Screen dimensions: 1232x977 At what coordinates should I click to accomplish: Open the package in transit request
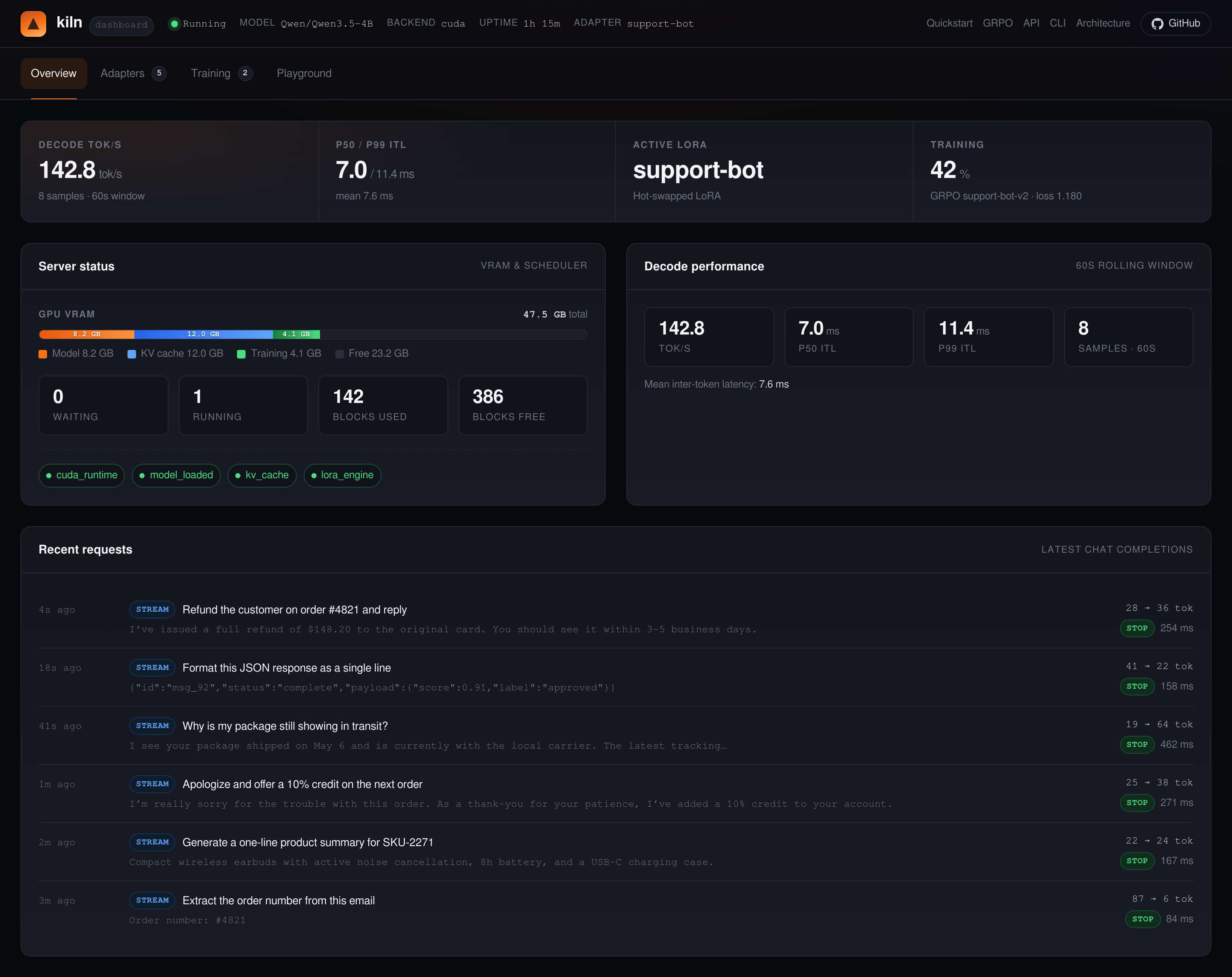(x=616, y=735)
